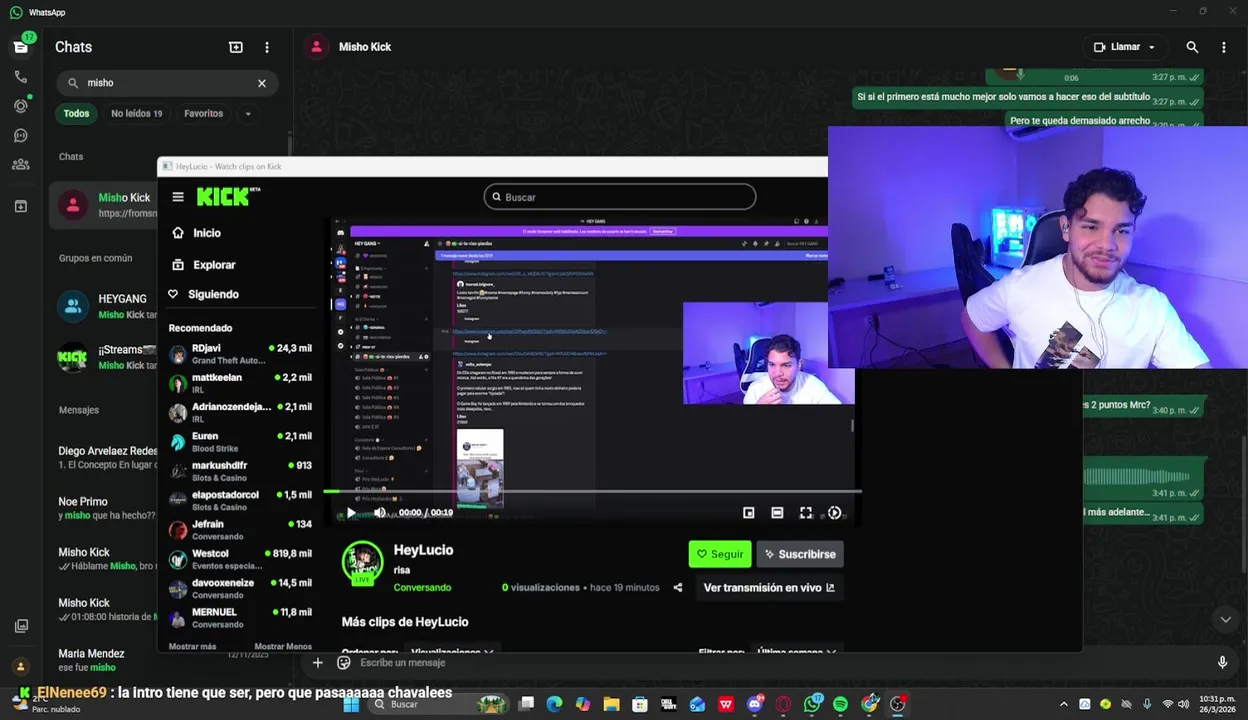Select the Todos chat filter

(x=77, y=113)
